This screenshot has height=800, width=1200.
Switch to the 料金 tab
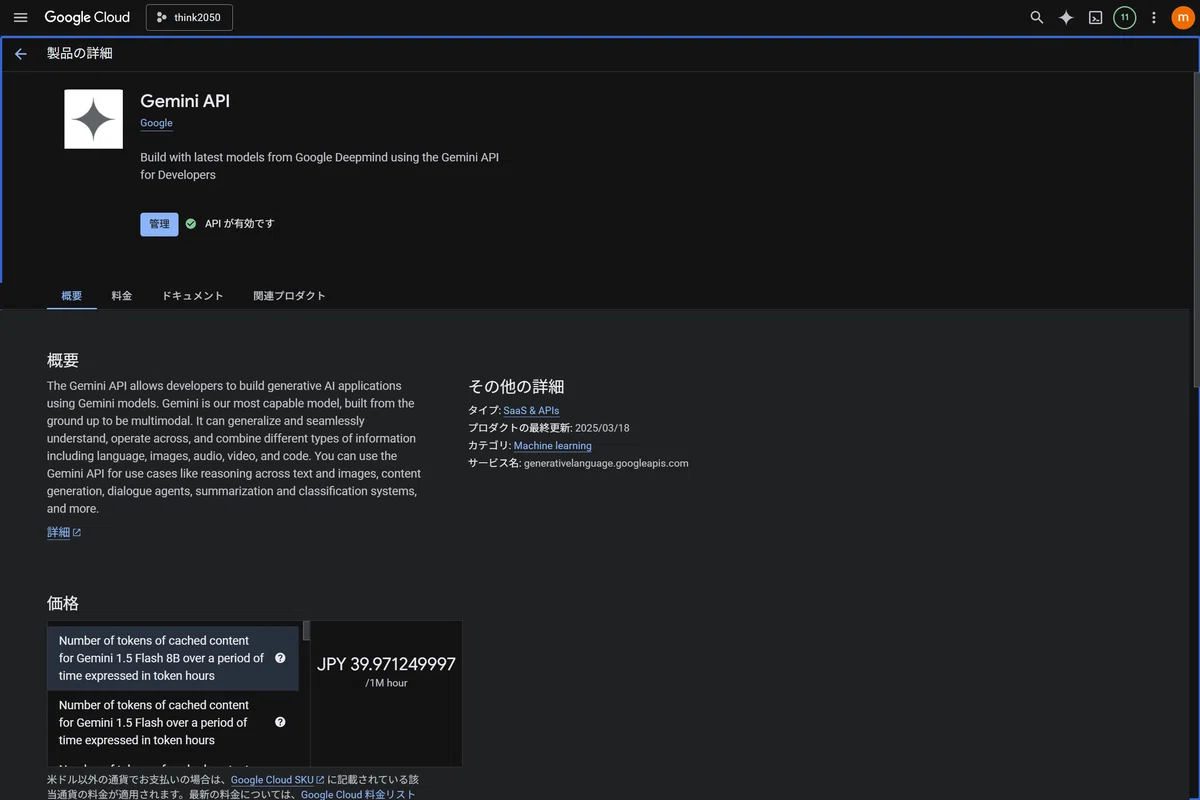coord(122,296)
